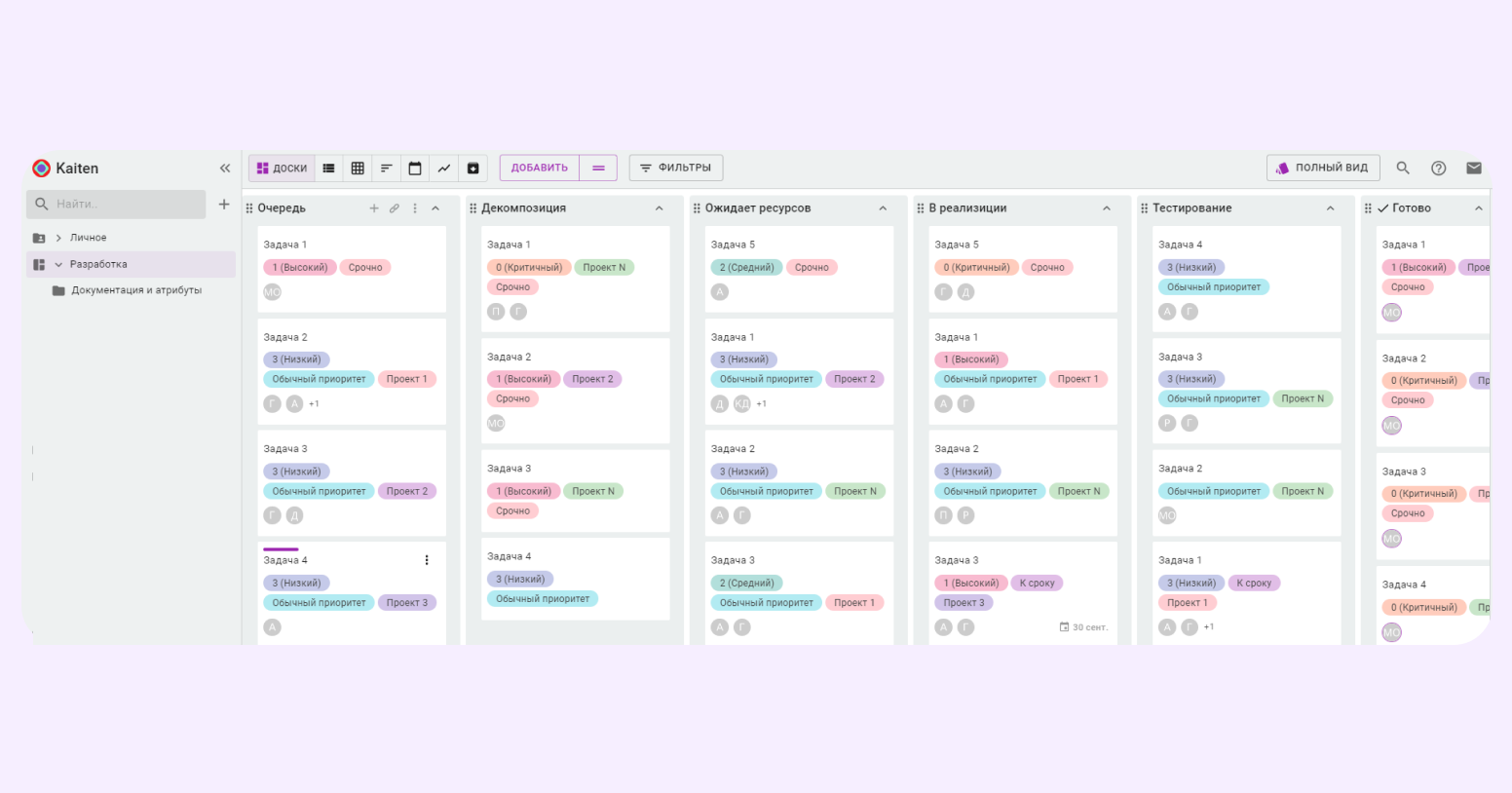Open the table view icon

(358, 169)
